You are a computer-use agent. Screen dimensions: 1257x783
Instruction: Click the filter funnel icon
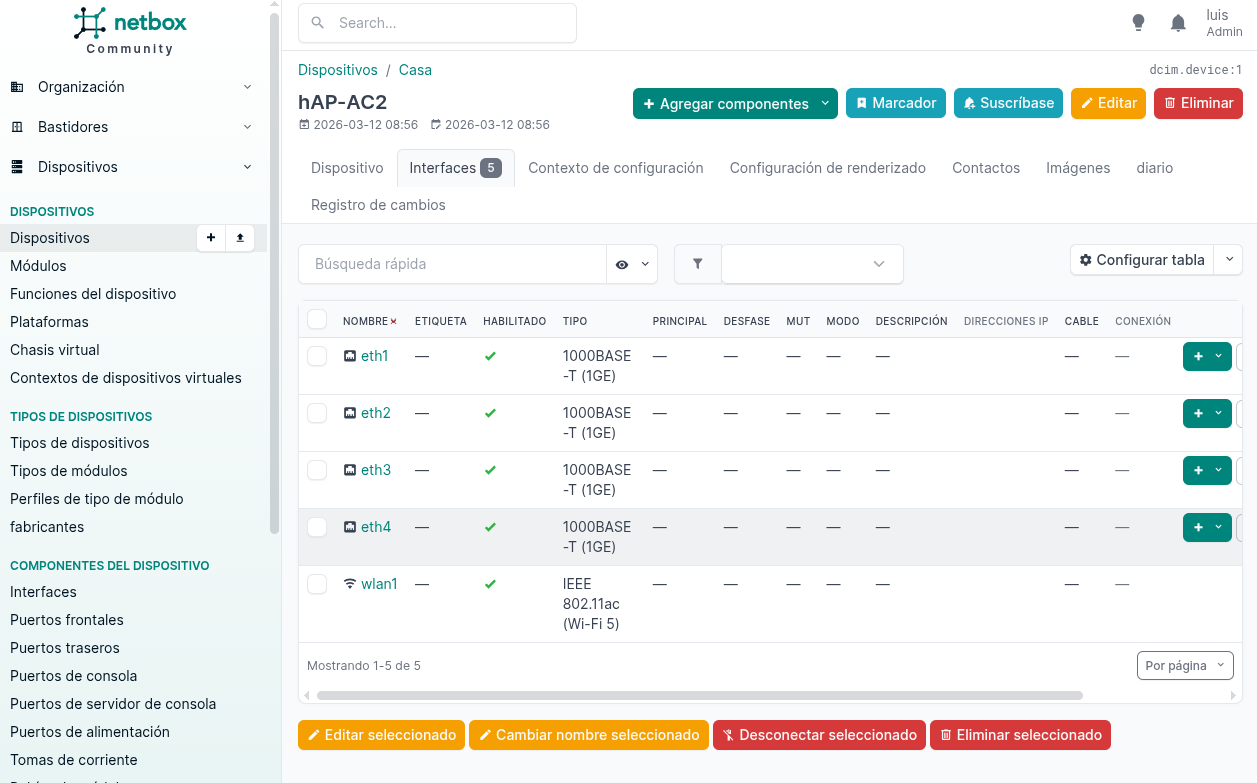(698, 264)
